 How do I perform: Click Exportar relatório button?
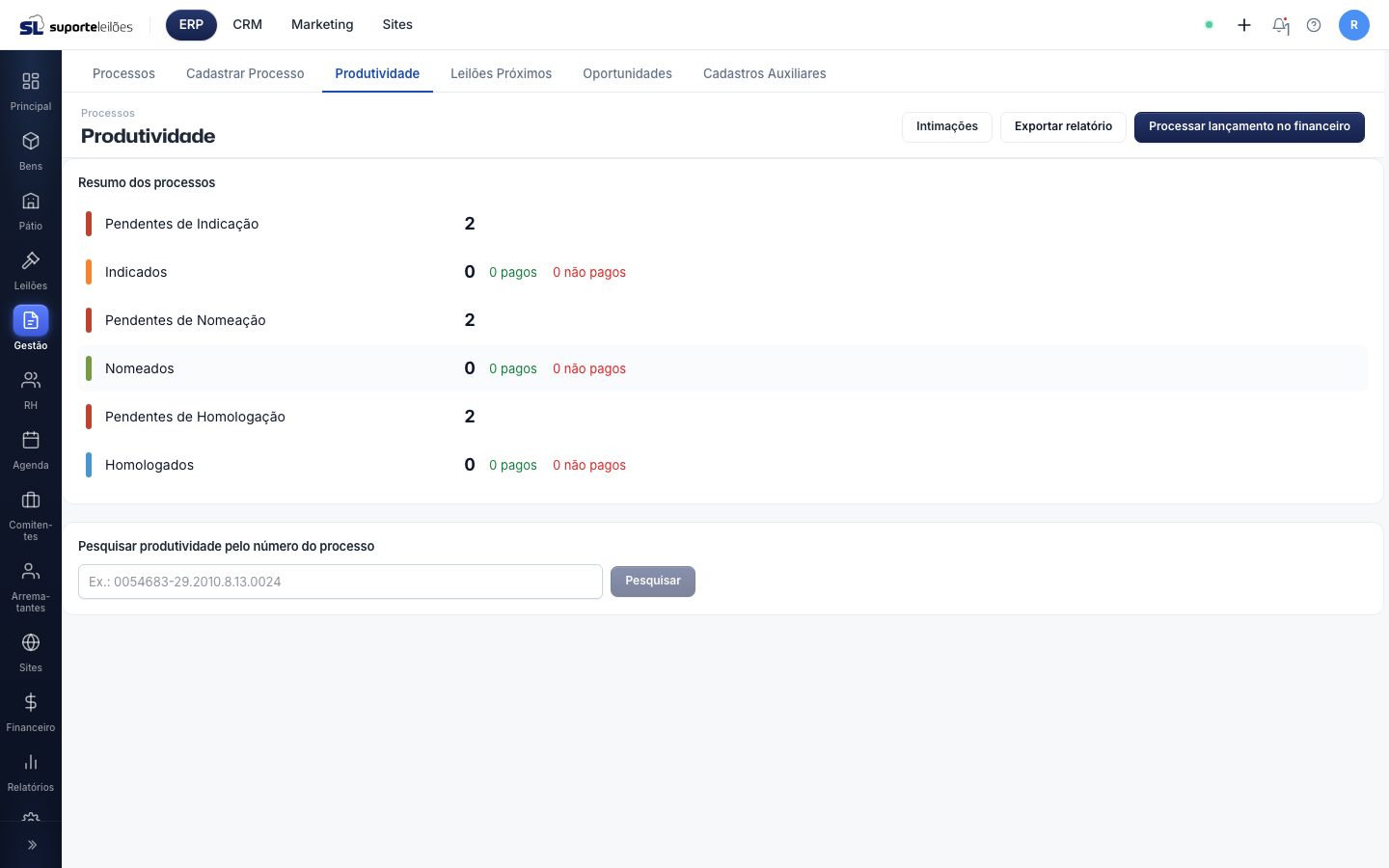1063,127
